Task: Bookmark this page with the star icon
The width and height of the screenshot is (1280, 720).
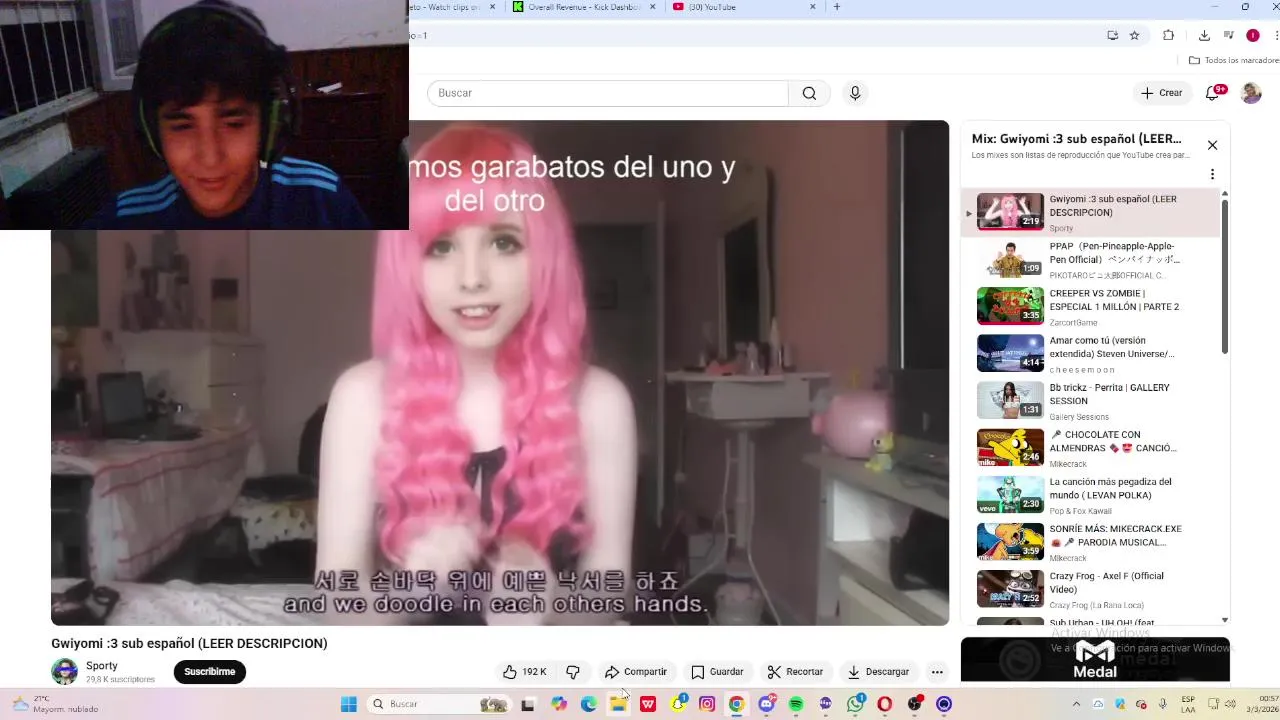Action: point(1134,35)
